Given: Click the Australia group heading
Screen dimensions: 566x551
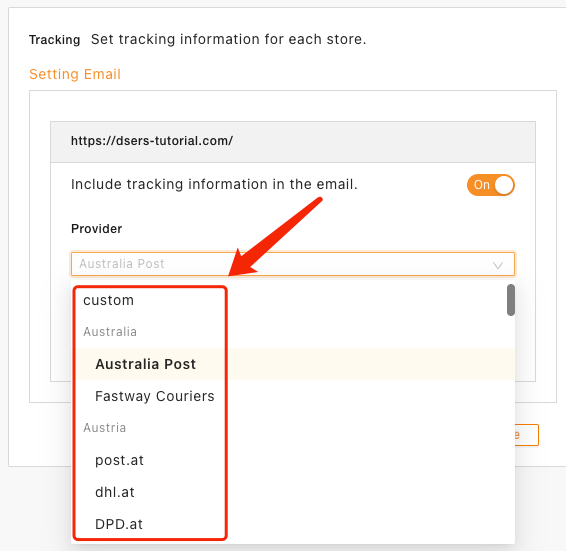Looking at the screenshot, I should point(110,332).
